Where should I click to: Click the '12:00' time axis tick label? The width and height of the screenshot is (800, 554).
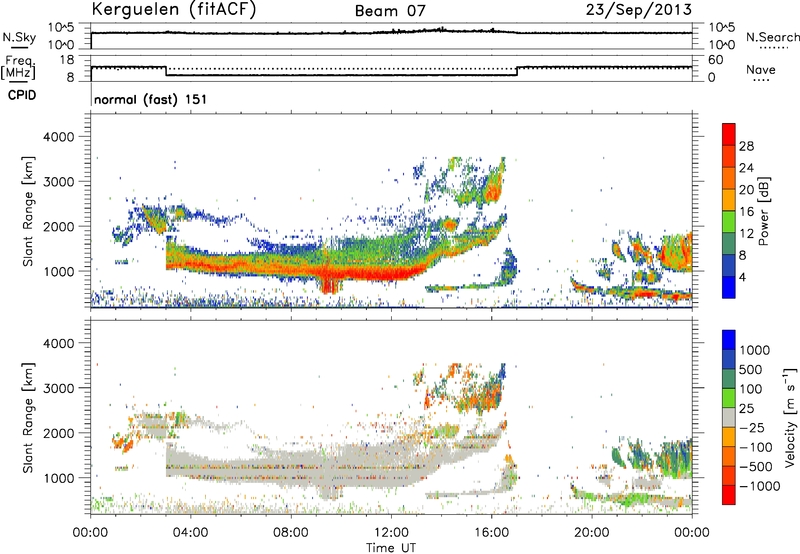point(391,533)
